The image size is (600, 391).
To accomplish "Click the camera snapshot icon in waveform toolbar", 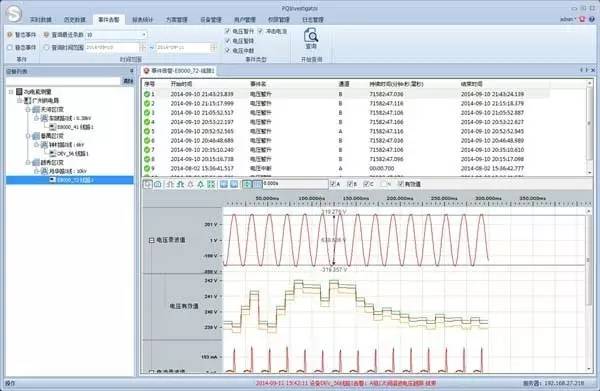I will click(158, 184).
